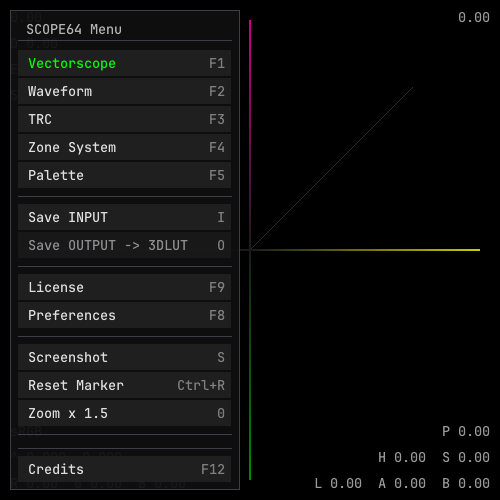Image resolution: width=500 pixels, height=500 pixels.
Task: Click the SCOPE64 Menu title
Action: point(74,30)
